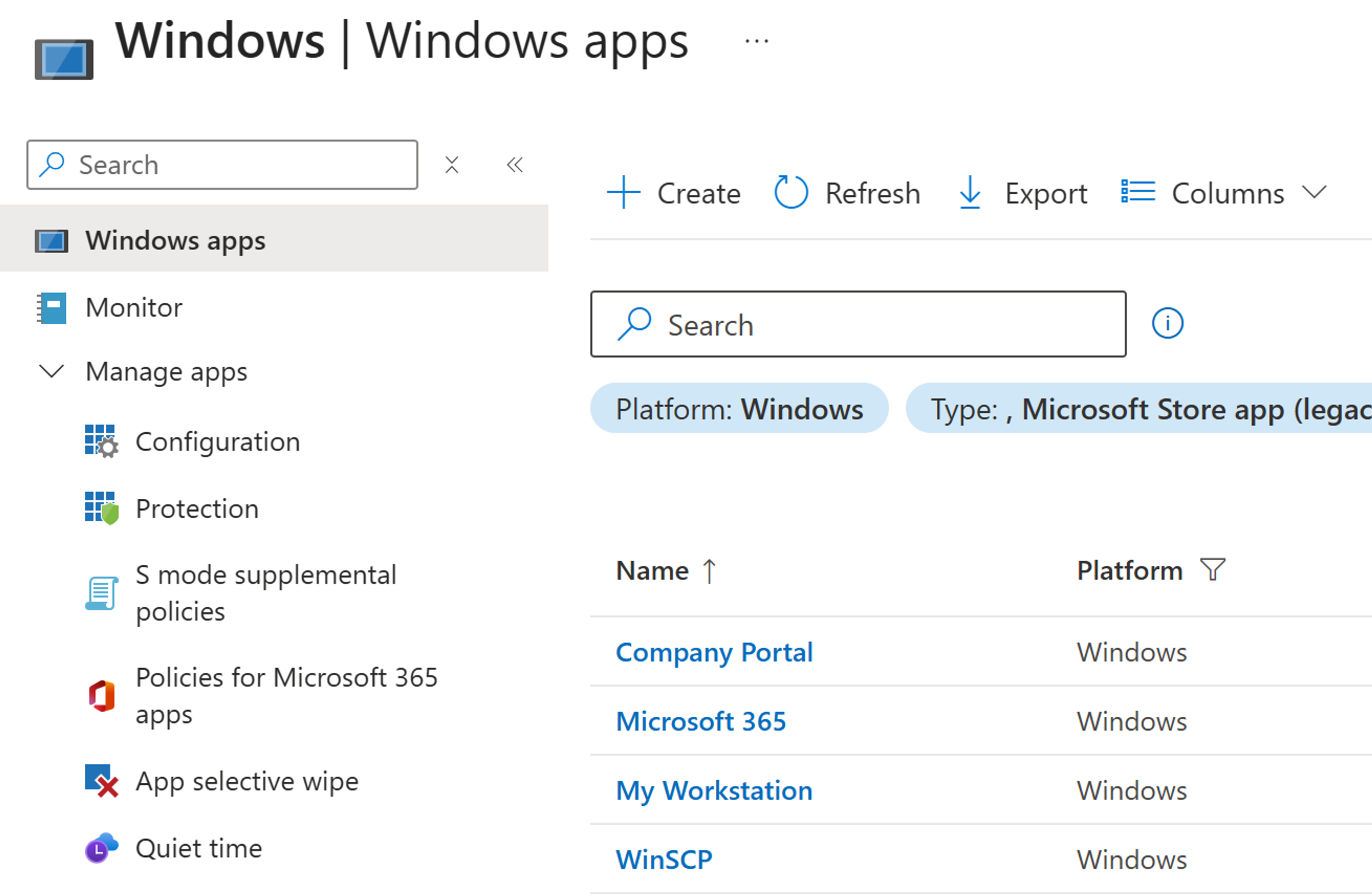Open Policies for Microsoft 365 apps
Viewport: 1372px width, 896px height.
point(287,696)
